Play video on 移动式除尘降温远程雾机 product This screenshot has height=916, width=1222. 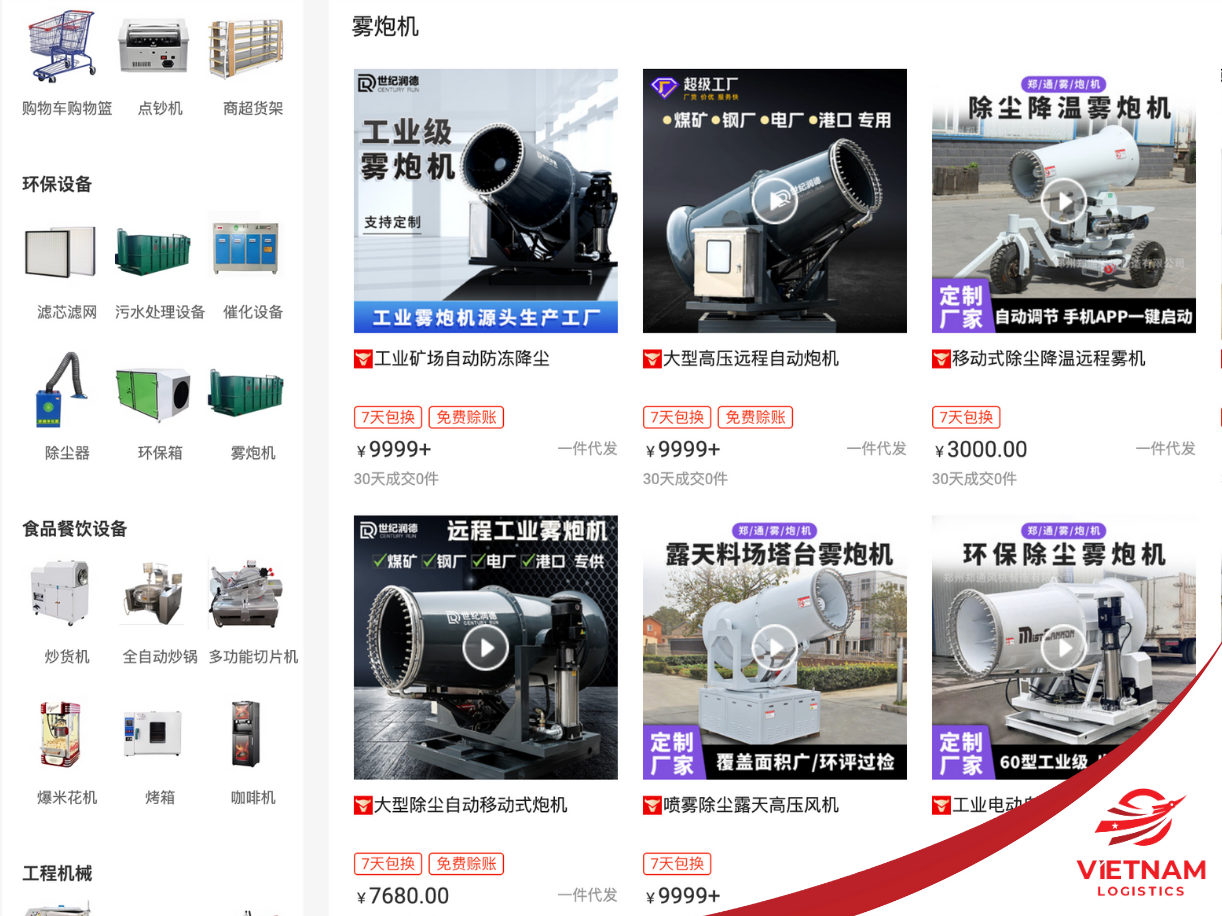click(1062, 201)
